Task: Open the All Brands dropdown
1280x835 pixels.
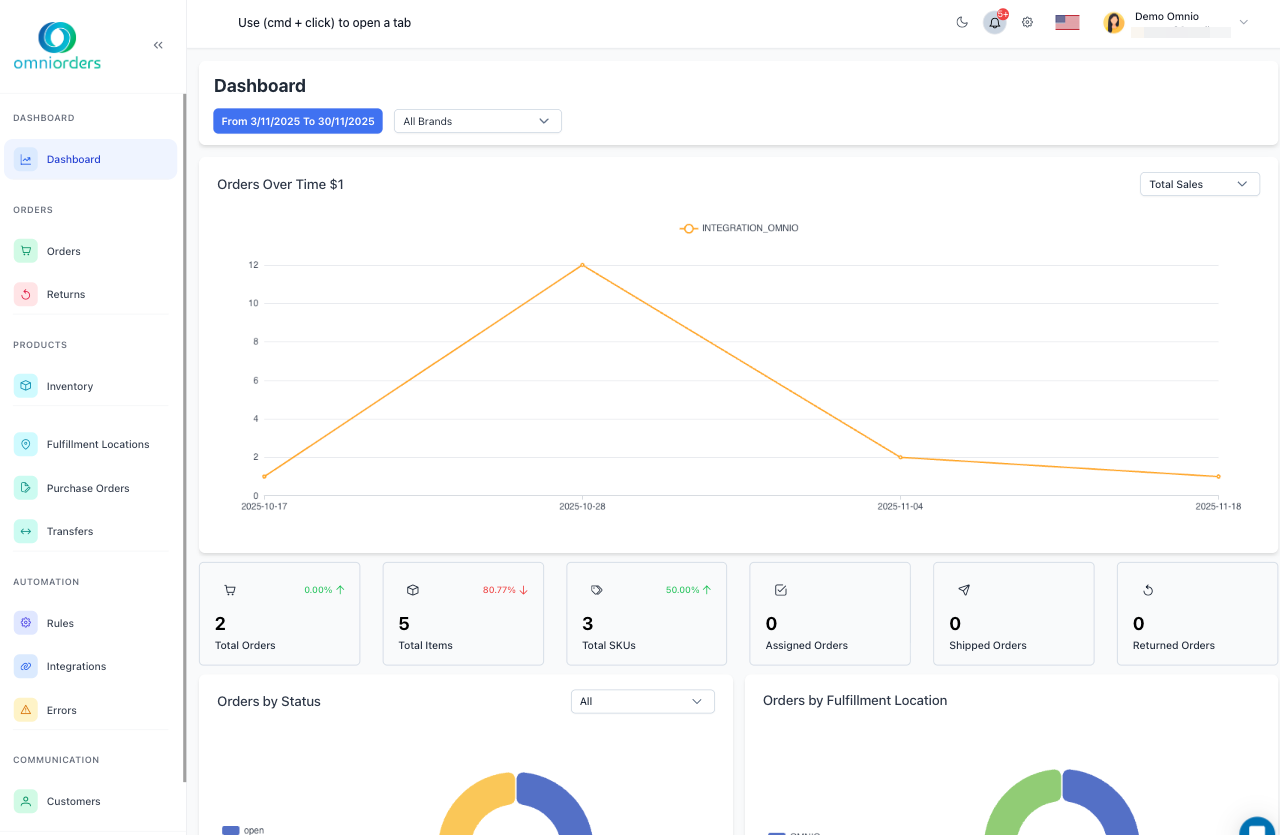Action: click(477, 121)
